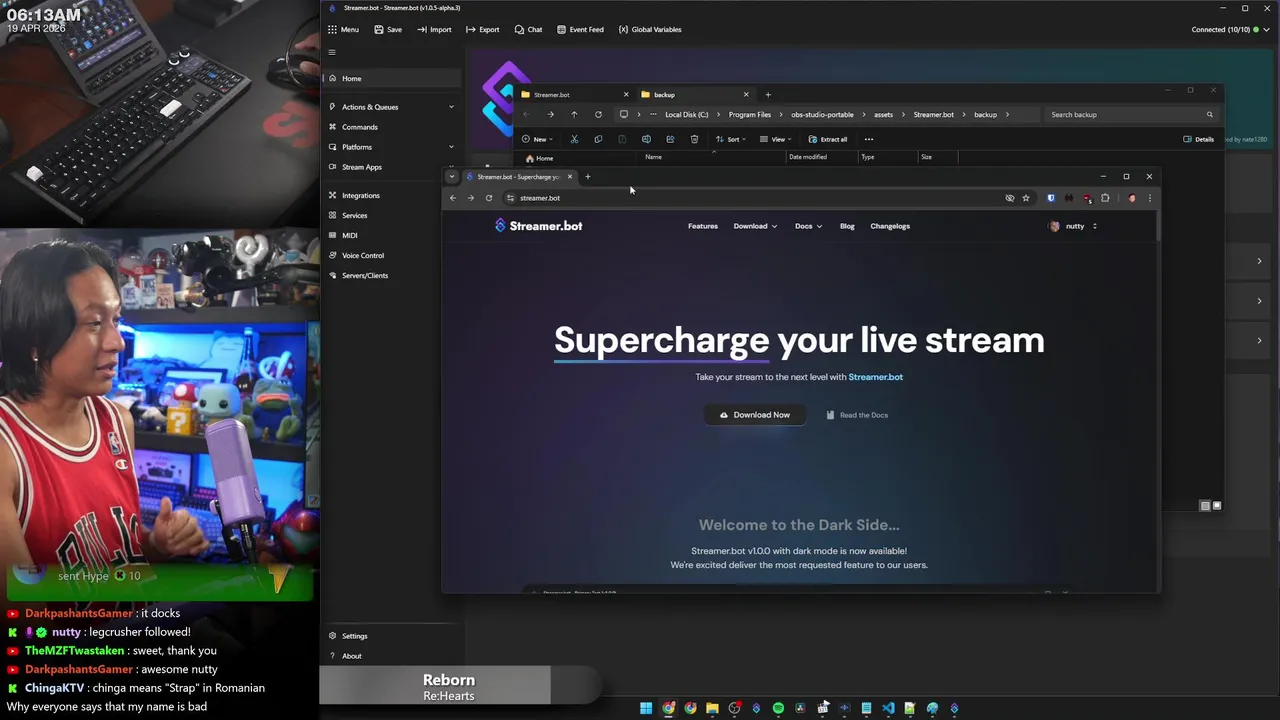
Task: Open the nutty account menu on the website
Action: tap(1073, 226)
